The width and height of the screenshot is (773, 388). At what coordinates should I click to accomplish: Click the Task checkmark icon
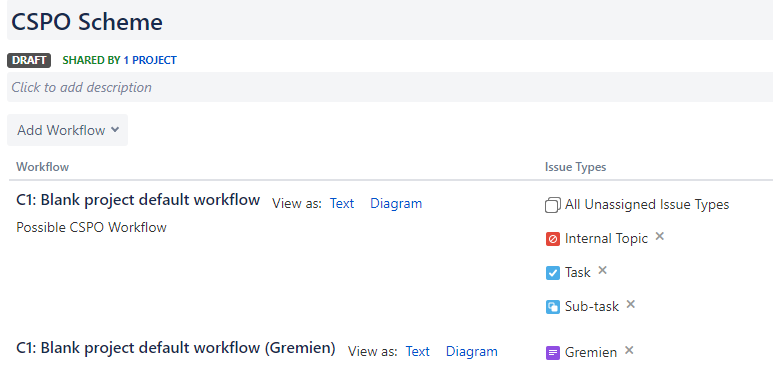[x=553, y=273]
